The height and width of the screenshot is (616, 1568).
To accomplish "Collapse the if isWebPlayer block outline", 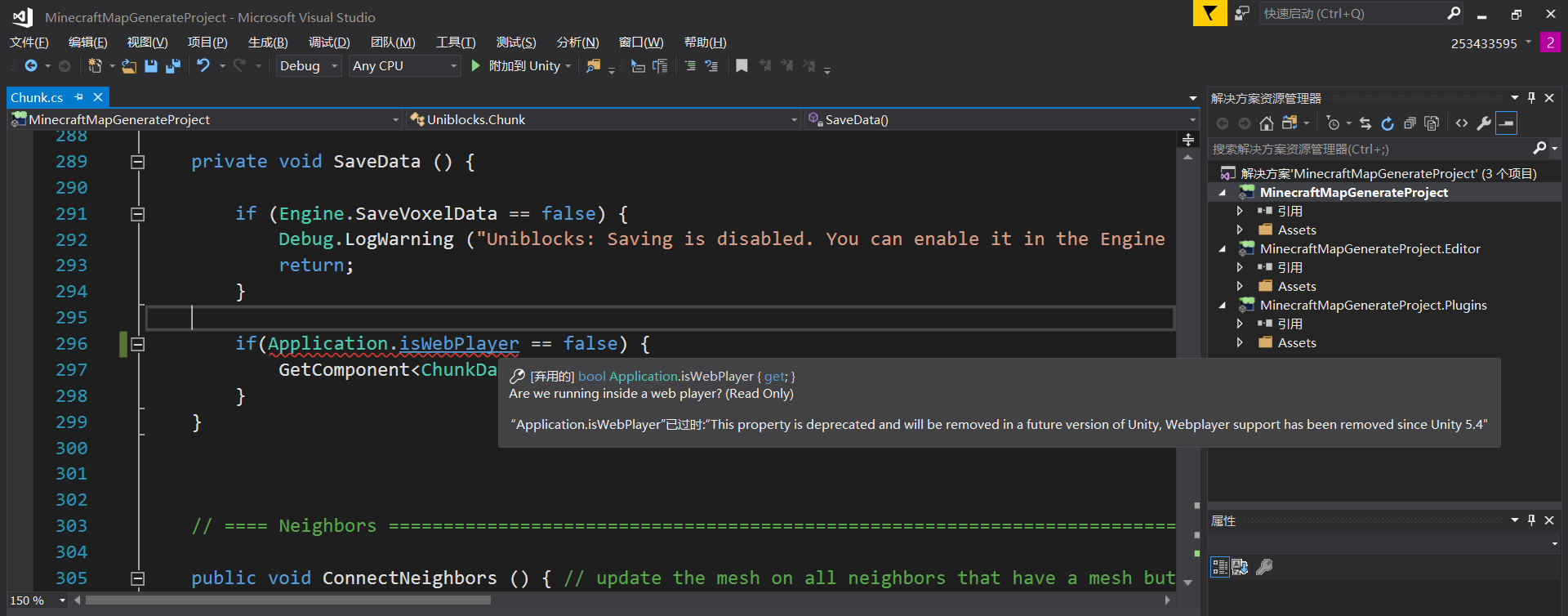I will coord(138,344).
